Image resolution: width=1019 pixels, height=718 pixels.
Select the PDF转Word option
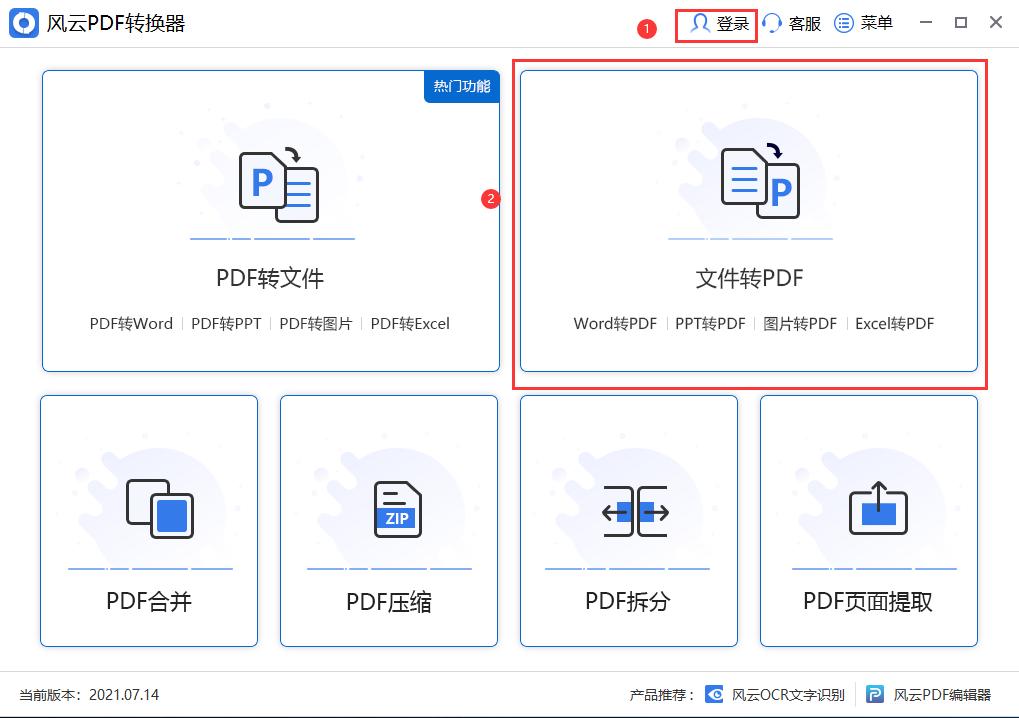[x=130, y=323]
